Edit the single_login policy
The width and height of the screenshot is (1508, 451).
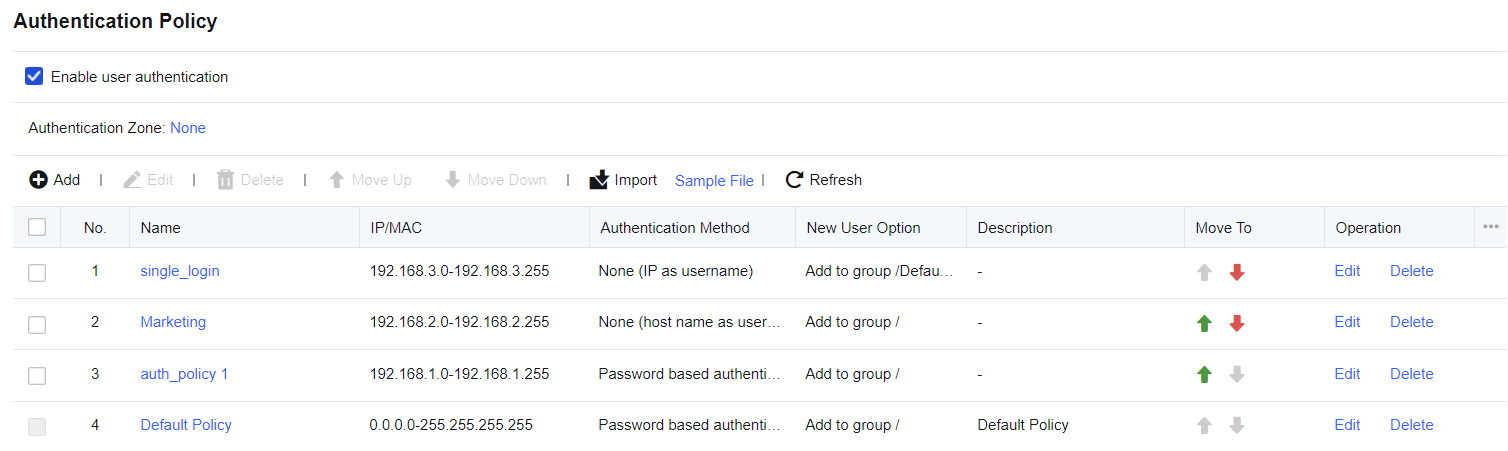click(1347, 271)
